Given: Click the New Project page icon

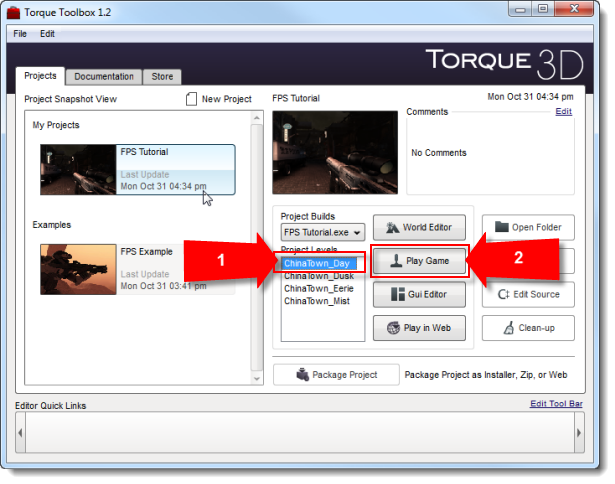Looking at the screenshot, I should click(191, 99).
